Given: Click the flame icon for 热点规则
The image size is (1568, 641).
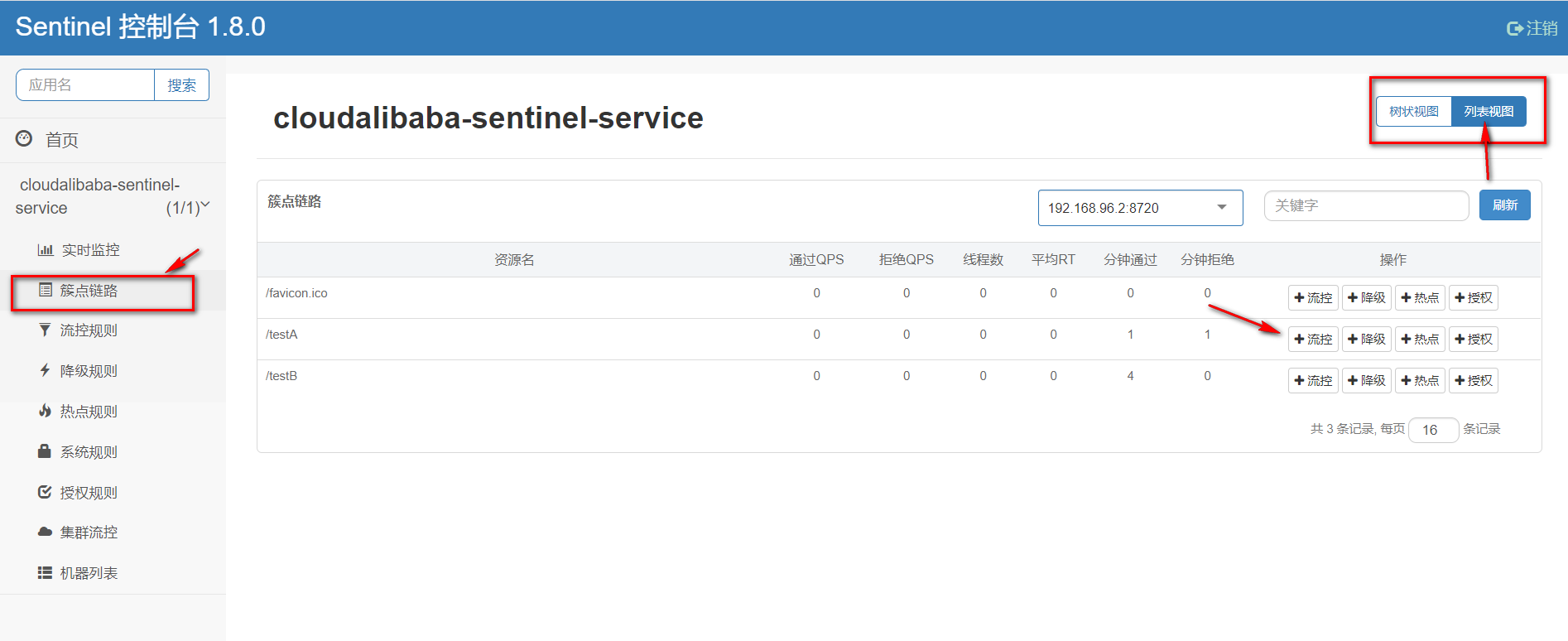Looking at the screenshot, I should [45, 411].
